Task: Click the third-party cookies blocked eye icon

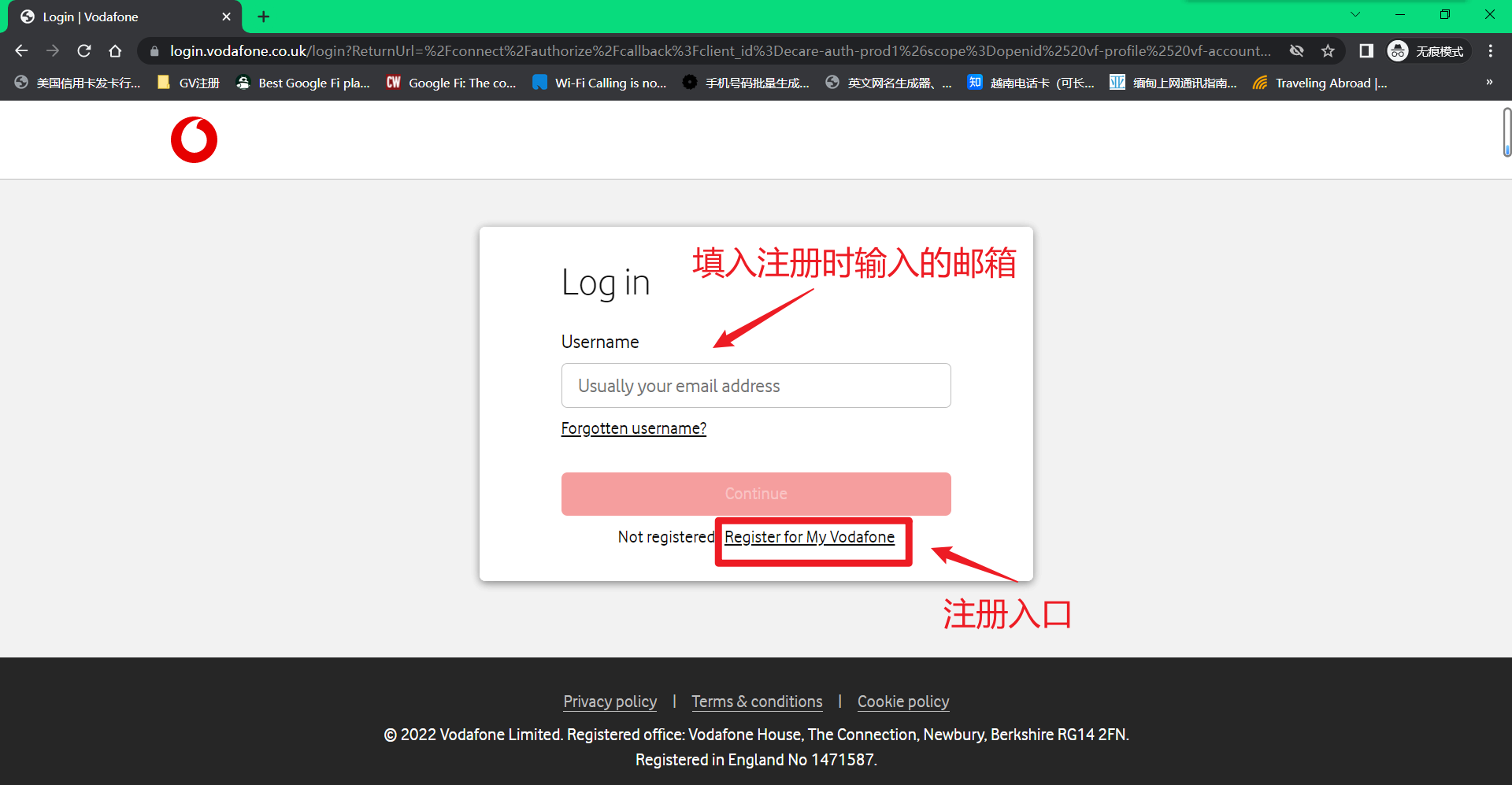Action: point(1296,51)
